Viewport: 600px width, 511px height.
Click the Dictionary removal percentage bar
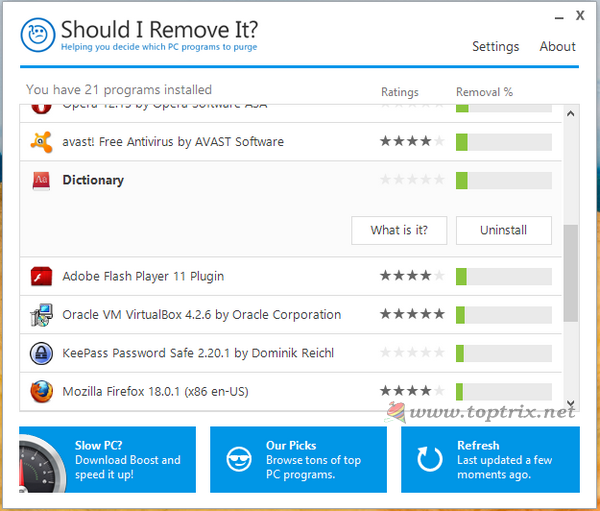click(x=504, y=181)
